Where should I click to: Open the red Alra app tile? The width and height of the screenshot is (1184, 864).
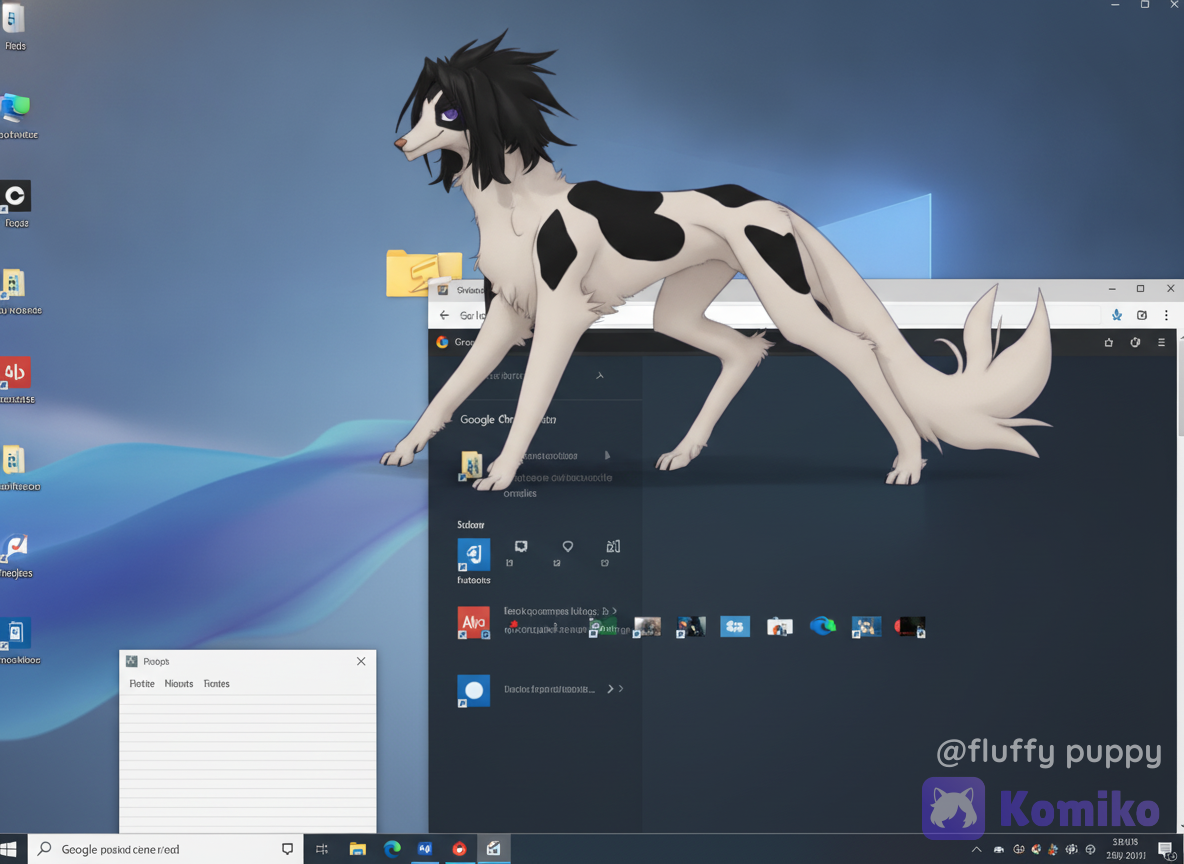pyautogui.click(x=473, y=623)
